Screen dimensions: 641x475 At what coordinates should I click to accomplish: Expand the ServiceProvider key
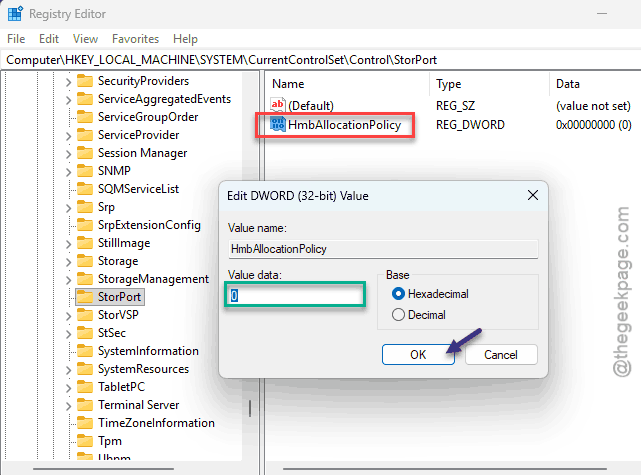pos(68,136)
